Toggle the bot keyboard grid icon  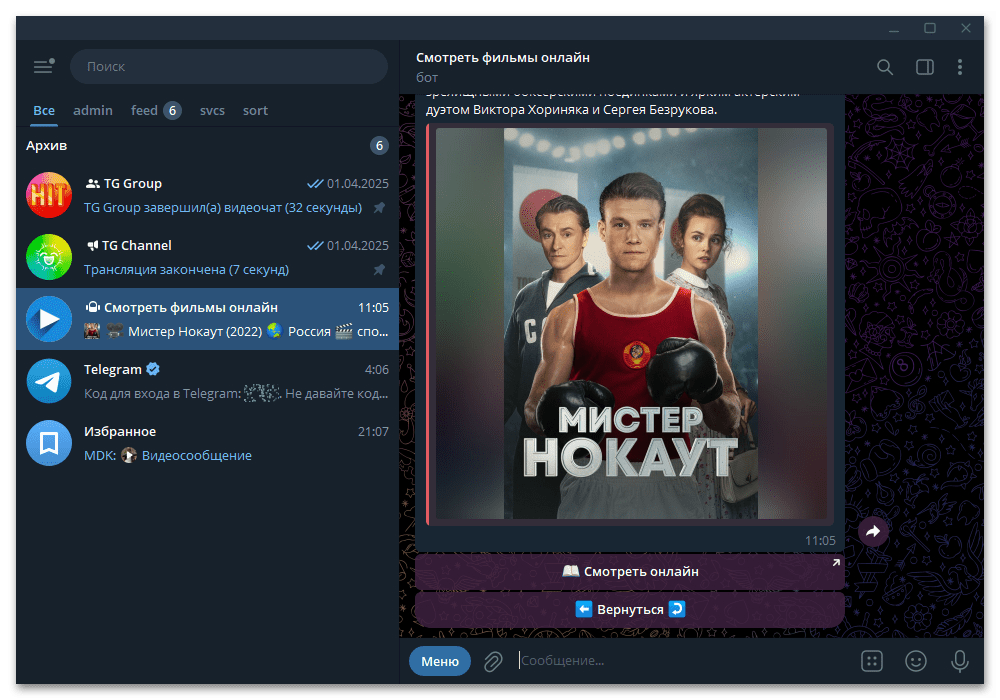coord(872,661)
